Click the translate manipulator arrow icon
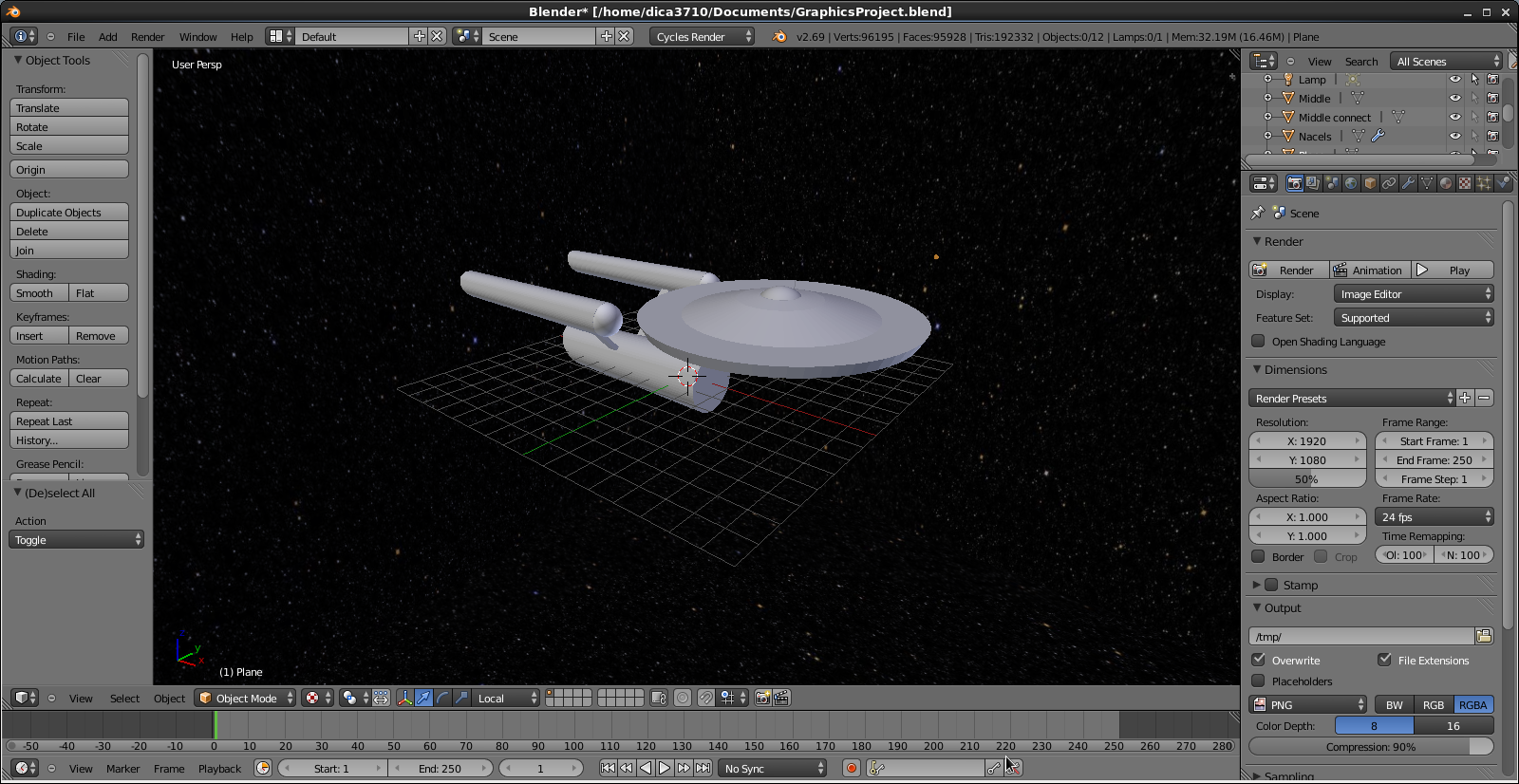Viewport: 1519px width, 784px height. pyautogui.click(x=423, y=698)
